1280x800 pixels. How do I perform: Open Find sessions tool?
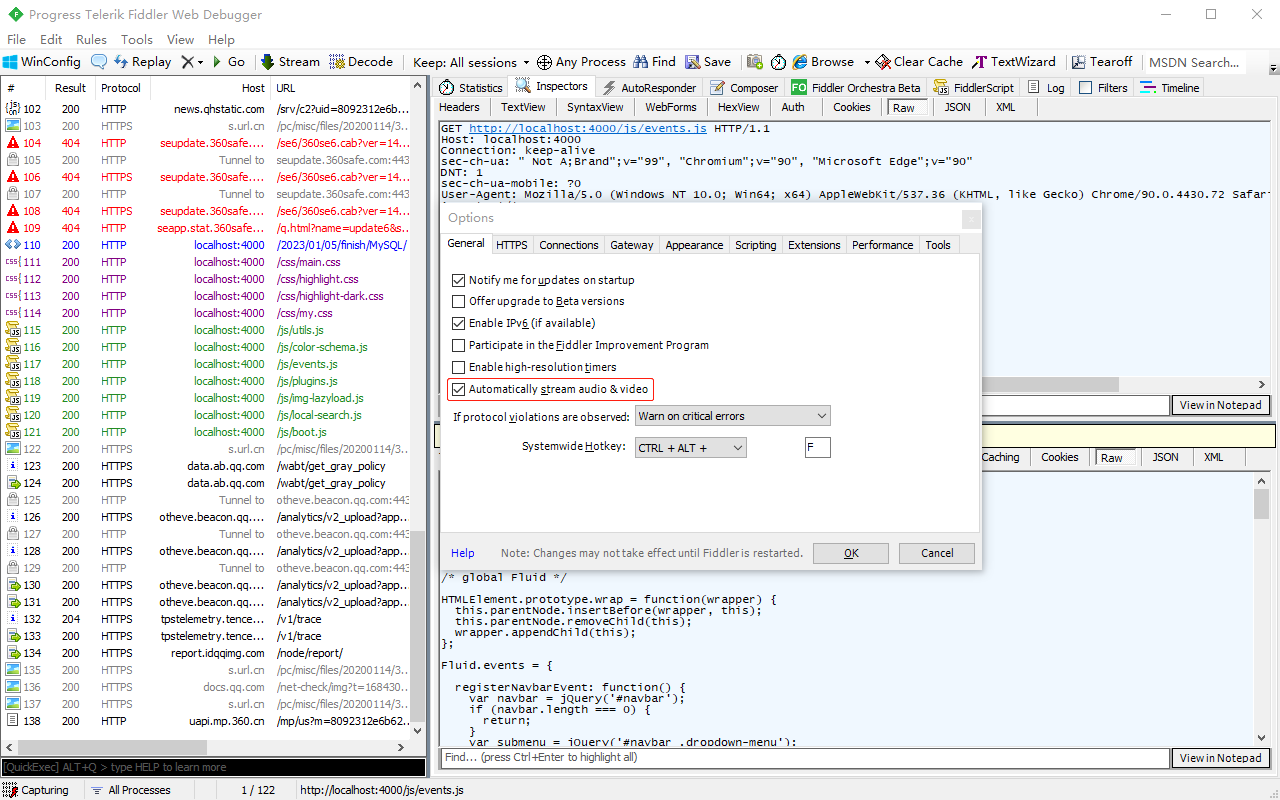(x=654, y=62)
